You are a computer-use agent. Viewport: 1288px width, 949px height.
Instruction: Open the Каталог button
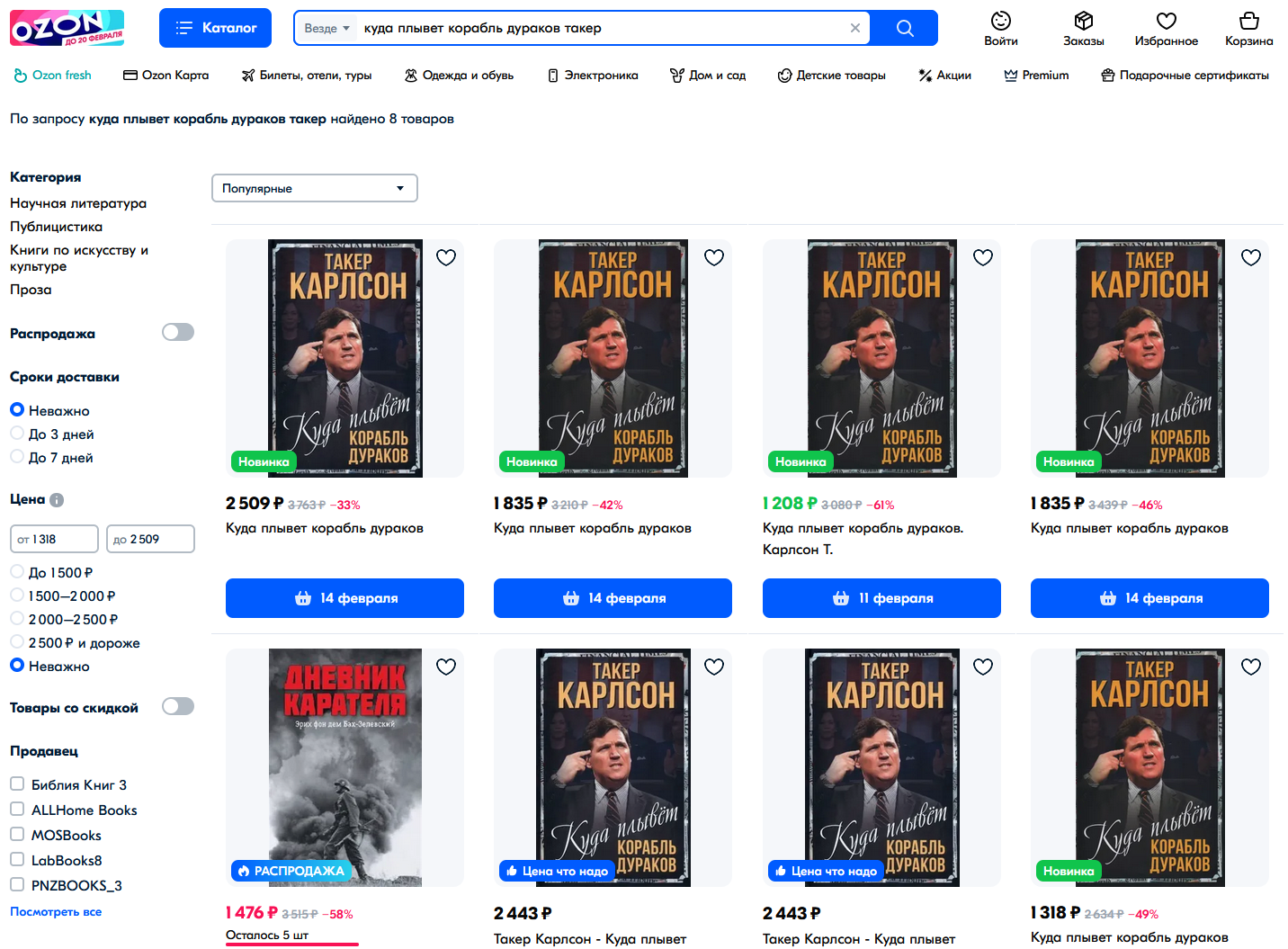(x=215, y=28)
